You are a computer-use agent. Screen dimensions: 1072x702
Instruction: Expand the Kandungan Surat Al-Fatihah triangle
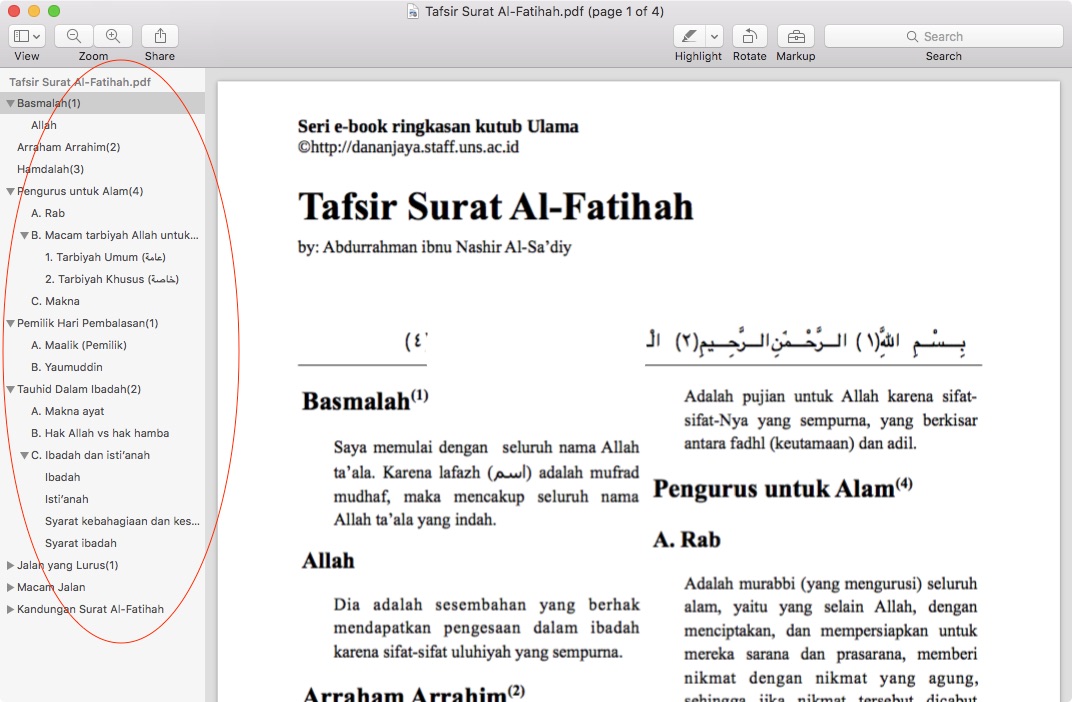[x=10, y=609]
